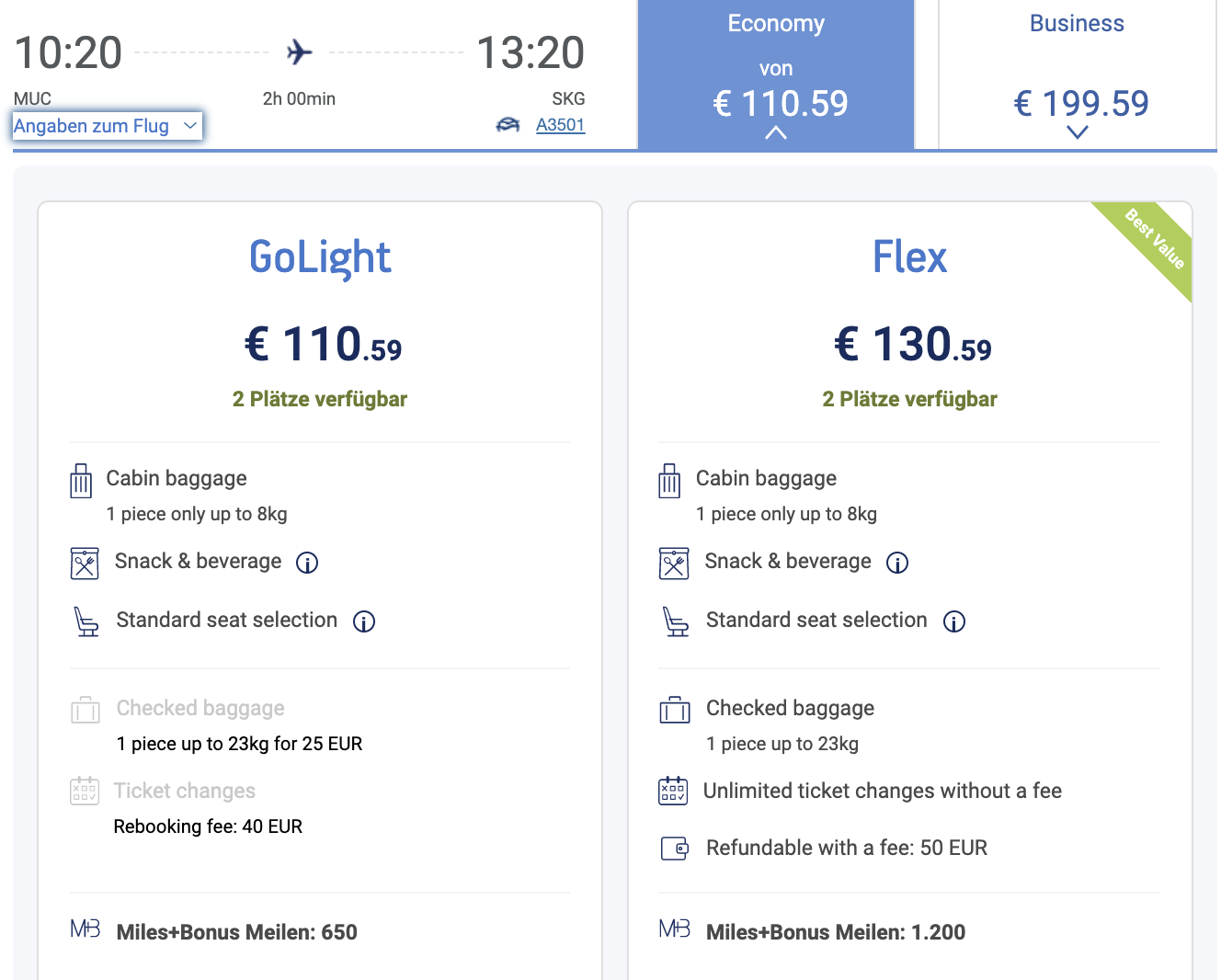This screenshot has height=980, width=1221.
Task: Click the Best Value ribbon on Flex
Action: coord(1155,239)
